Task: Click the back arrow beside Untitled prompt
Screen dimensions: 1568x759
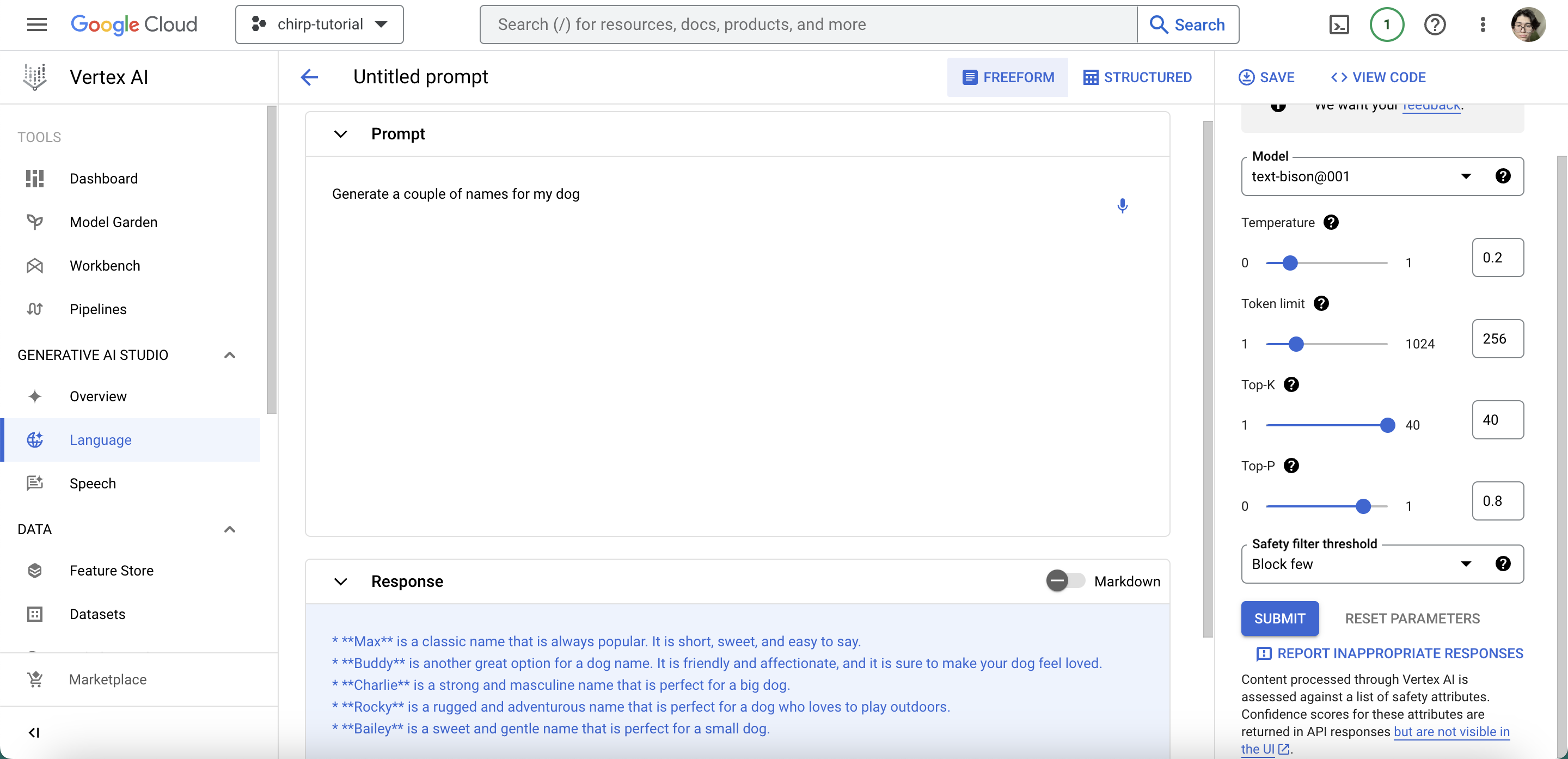Action: [x=309, y=77]
